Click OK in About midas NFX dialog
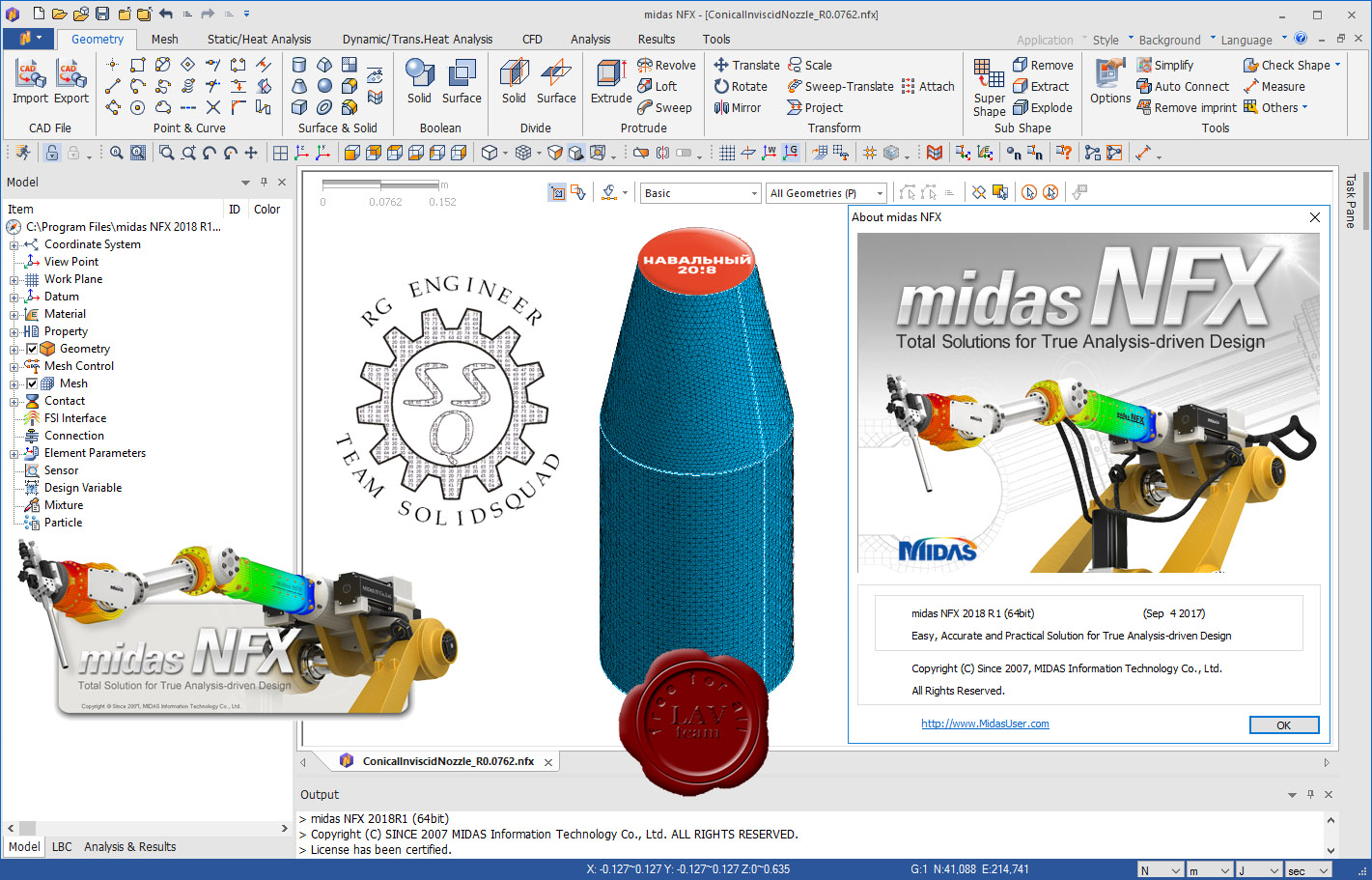The width and height of the screenshot is (1372, 880). (x=1283, y=725)
